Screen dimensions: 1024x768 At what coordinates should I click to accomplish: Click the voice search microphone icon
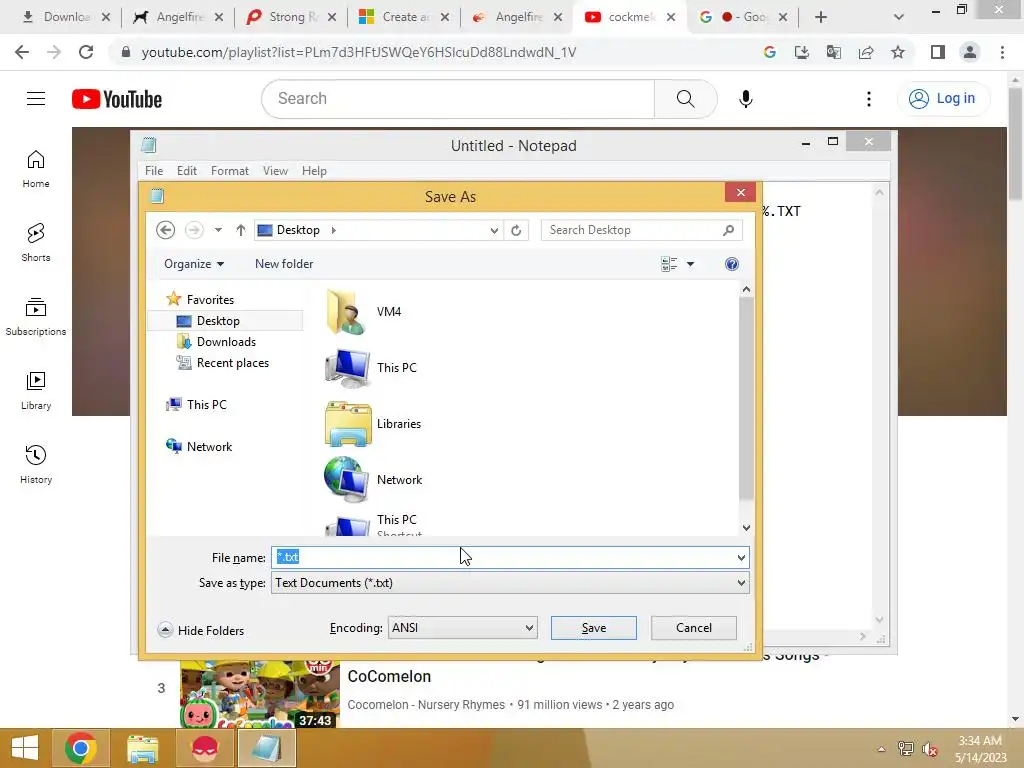coord(745,99)
